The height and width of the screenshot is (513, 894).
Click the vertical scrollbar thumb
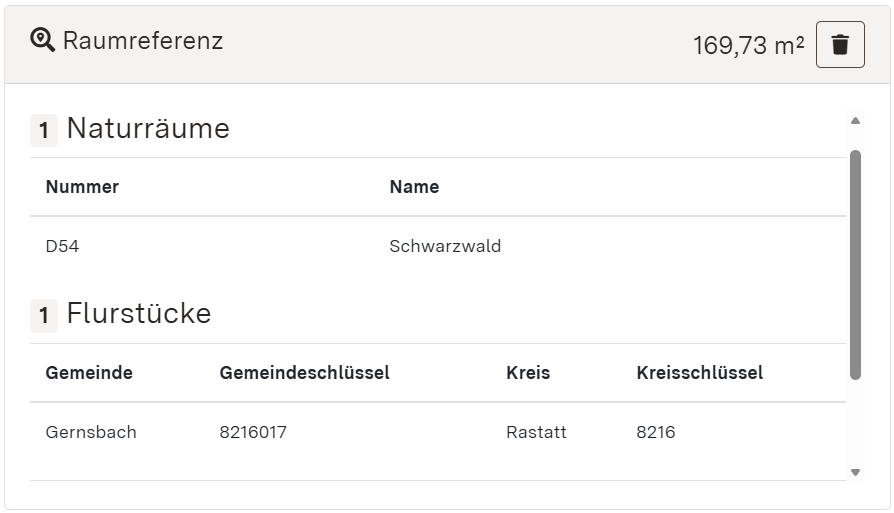[855, 265]
